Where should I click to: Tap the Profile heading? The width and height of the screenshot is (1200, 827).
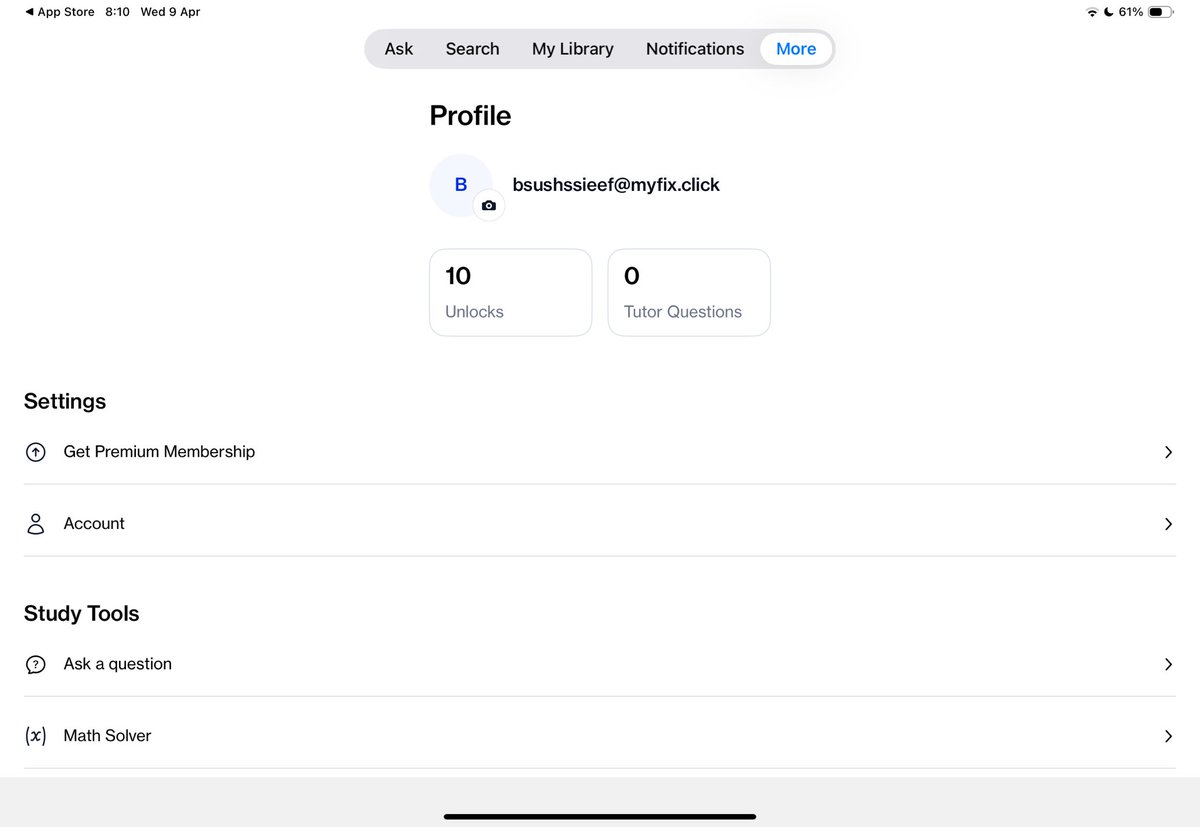pos(470,116)
